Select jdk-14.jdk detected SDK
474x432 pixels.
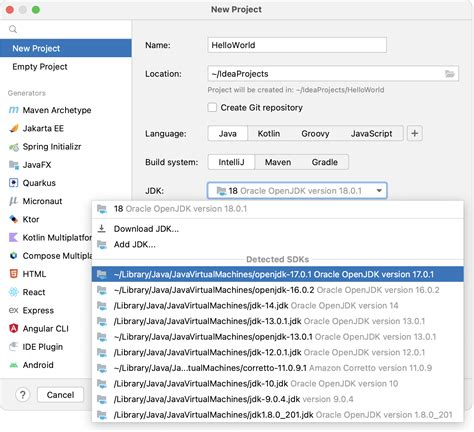(278, 306)
